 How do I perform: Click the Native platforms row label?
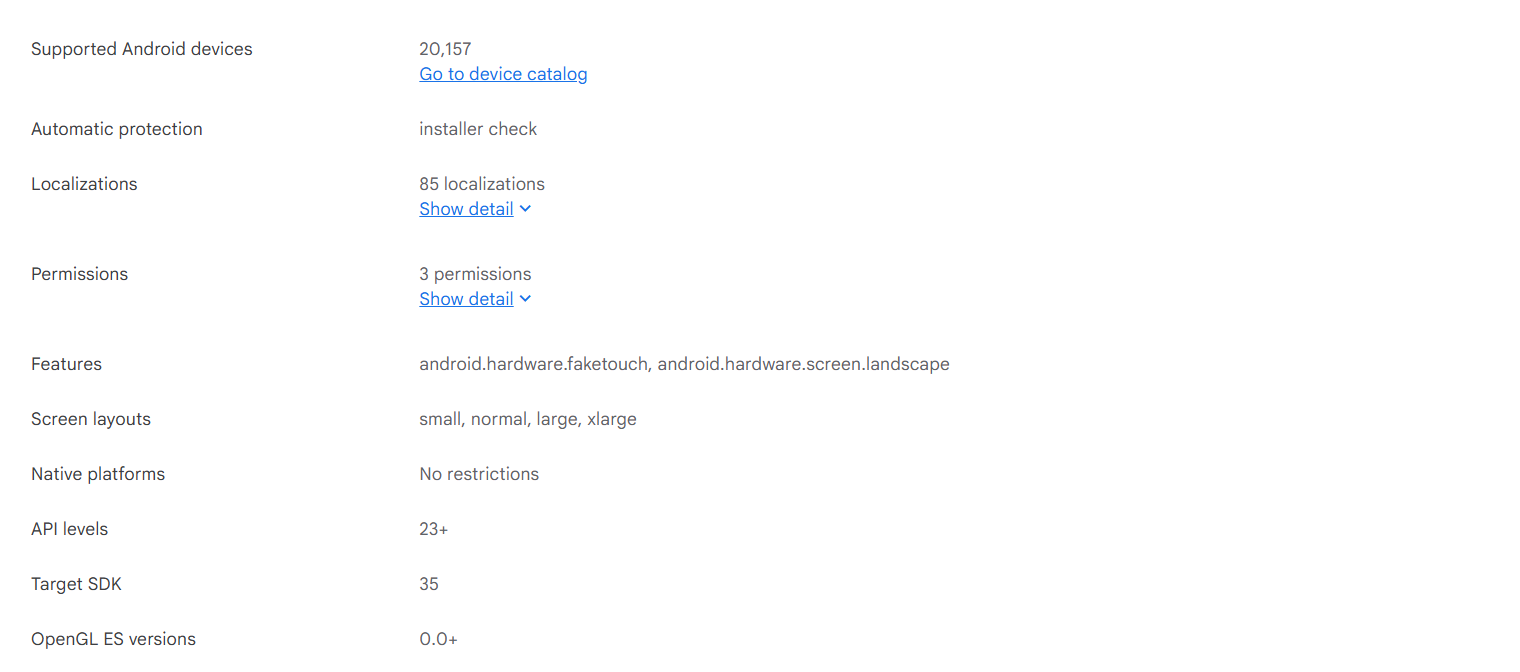point(98,474)
